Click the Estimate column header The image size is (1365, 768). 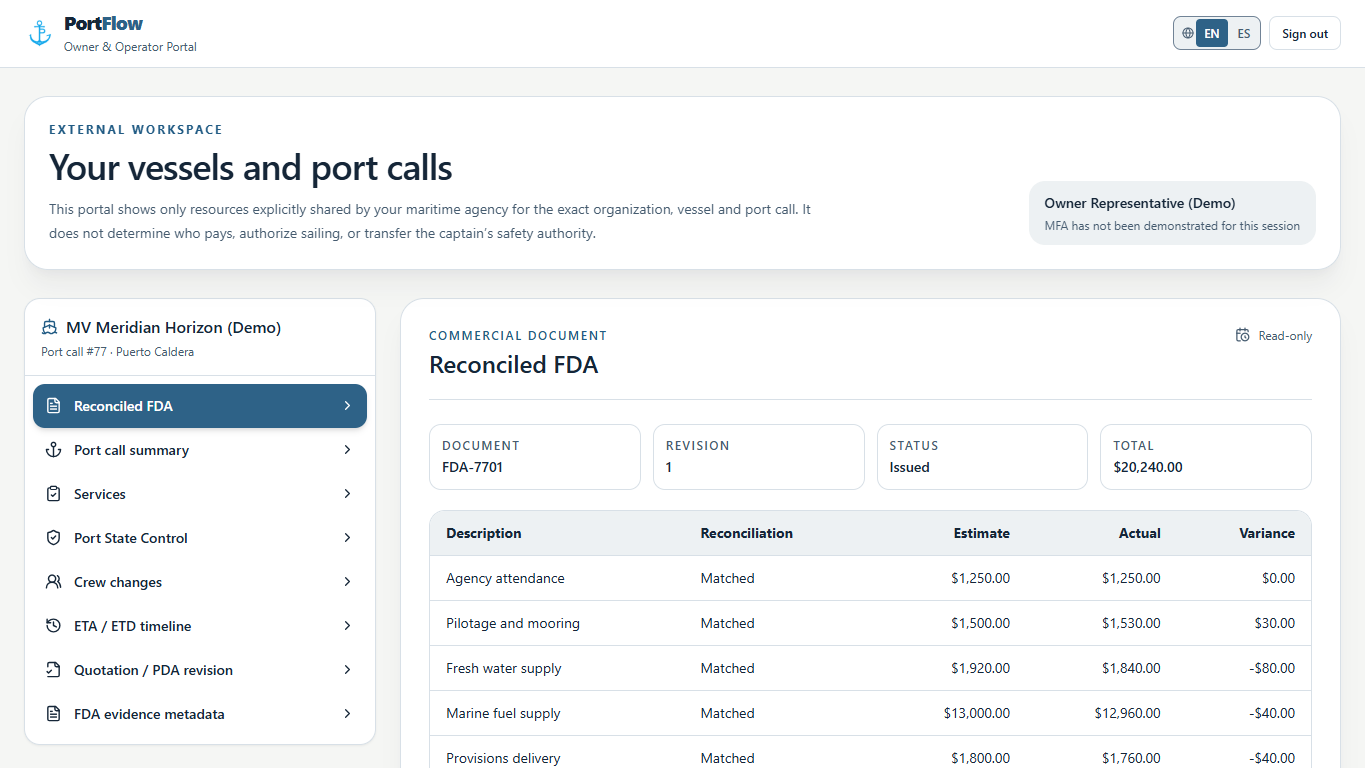coord(981,533)
